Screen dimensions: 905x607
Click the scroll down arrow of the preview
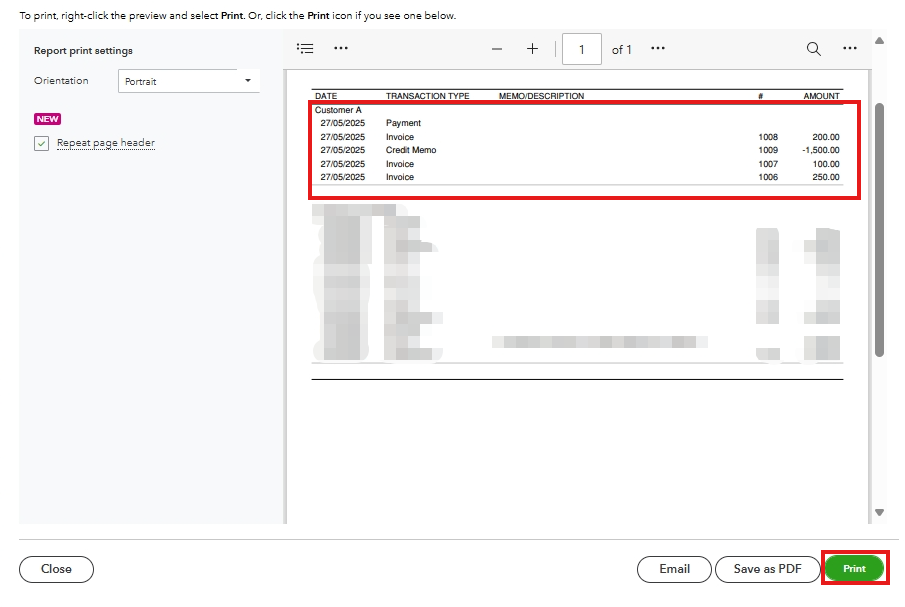click(879, 512)
